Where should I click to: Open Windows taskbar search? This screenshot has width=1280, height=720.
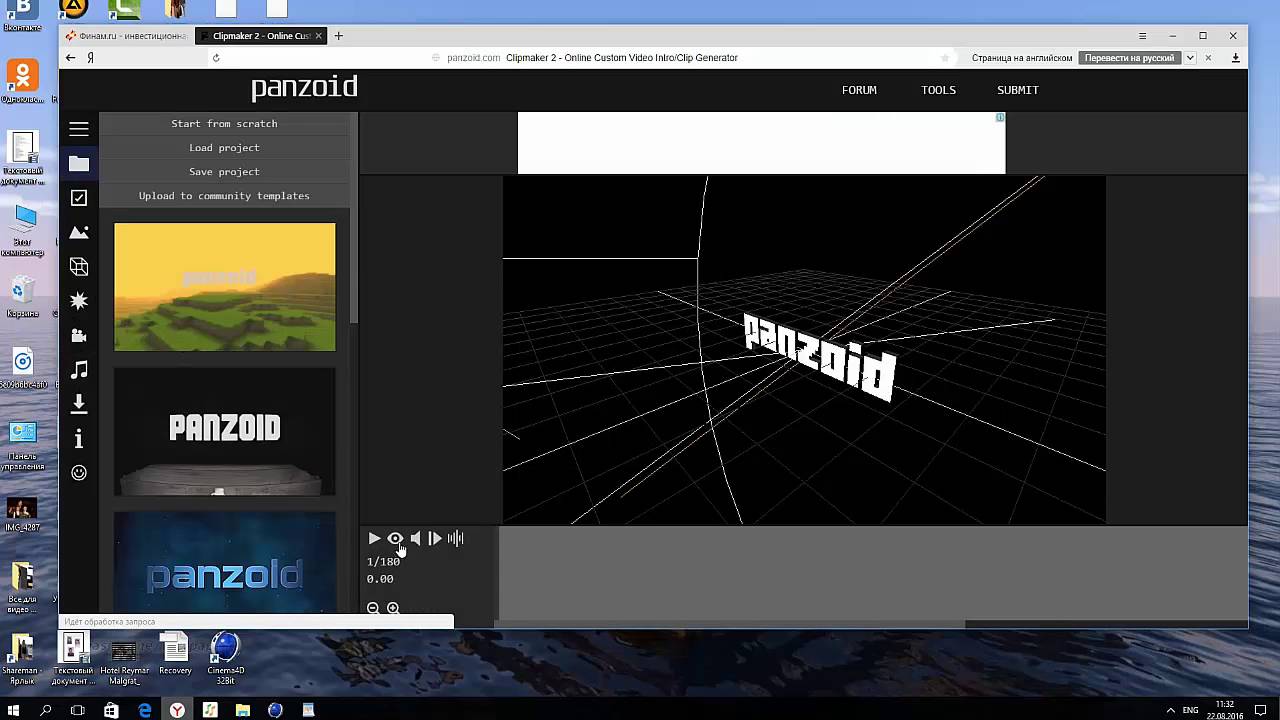point(46,710)
